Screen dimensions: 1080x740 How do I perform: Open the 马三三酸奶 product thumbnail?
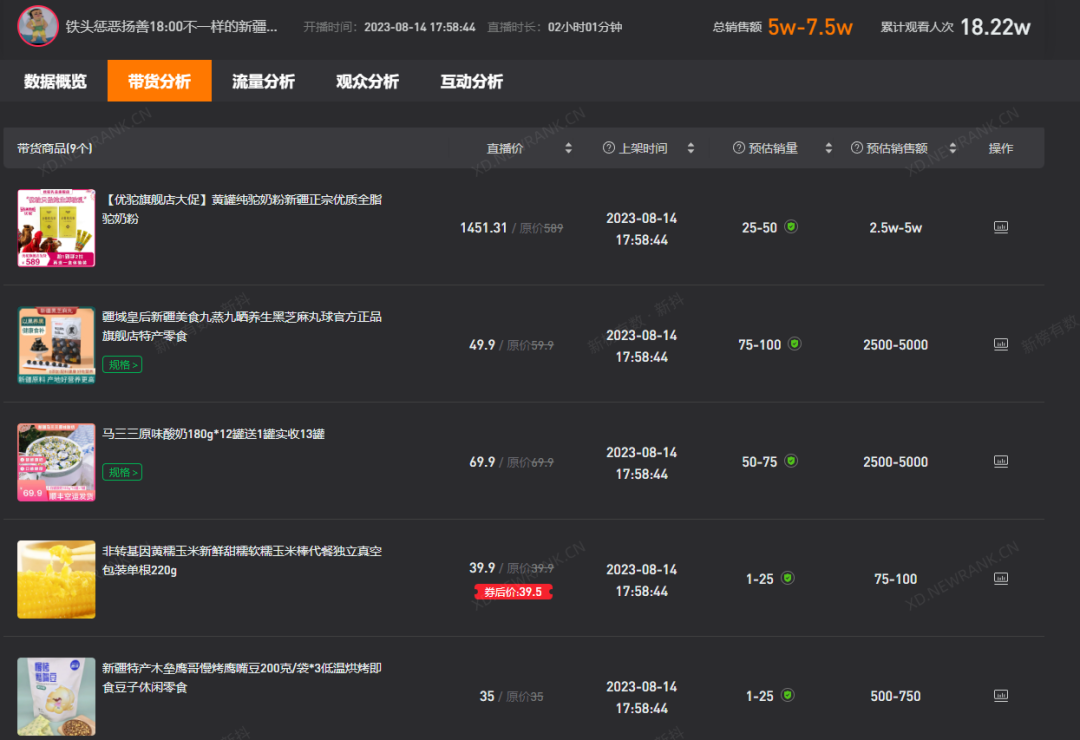tap(56, 462)
